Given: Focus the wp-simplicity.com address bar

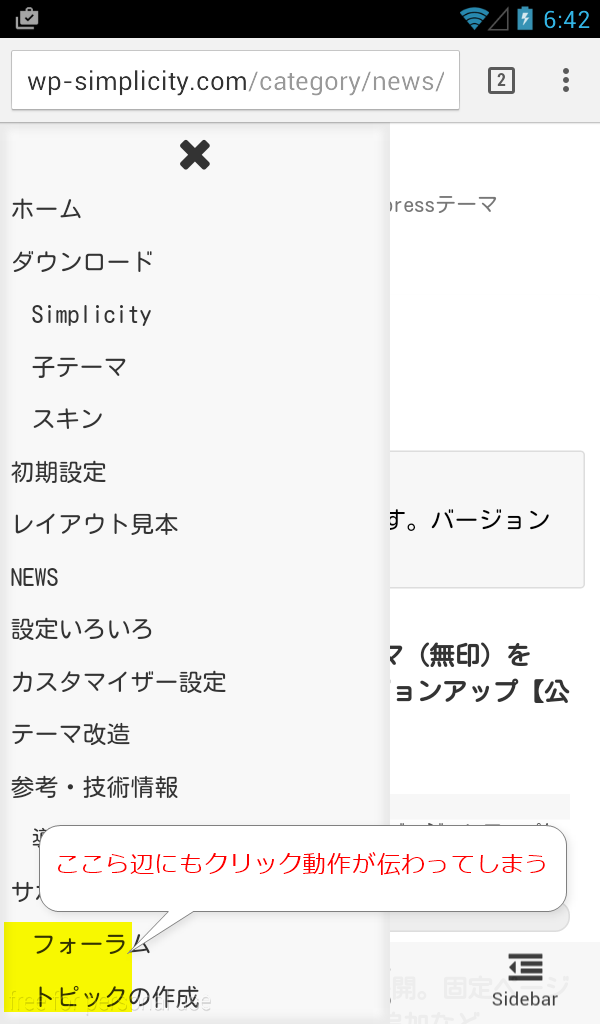Looking at the screenshot, I should coord(235,80).
